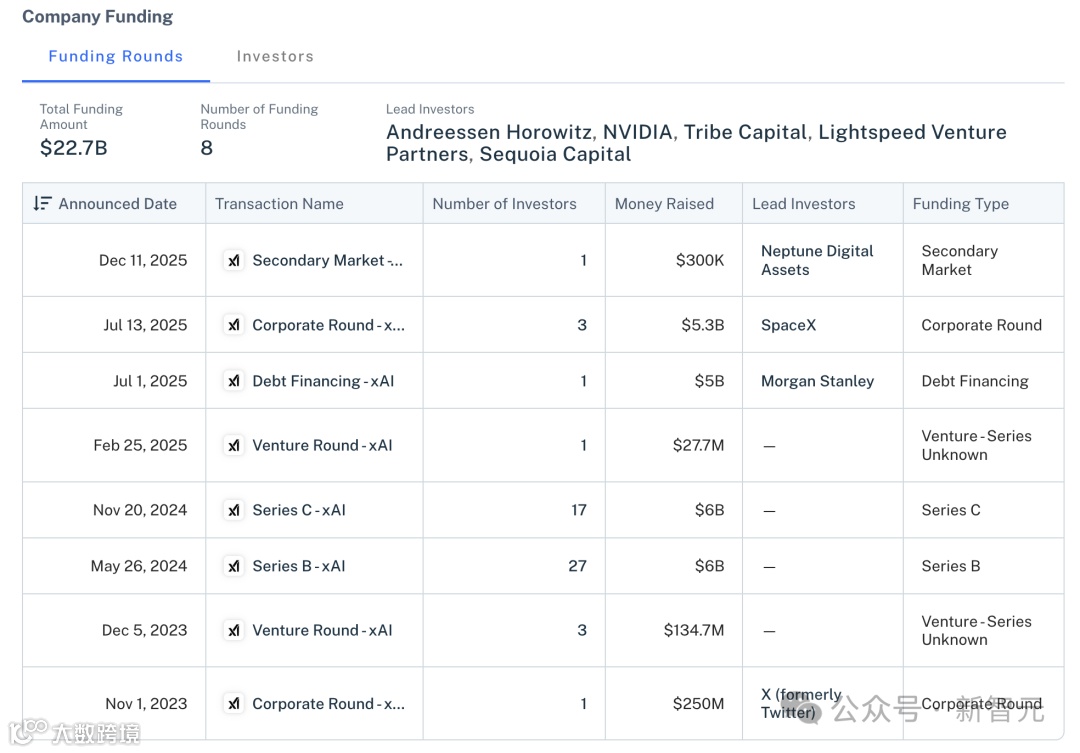
Task: Click xAI logo in Jul 13 Corporate Round row
Action: pos(234,324)
